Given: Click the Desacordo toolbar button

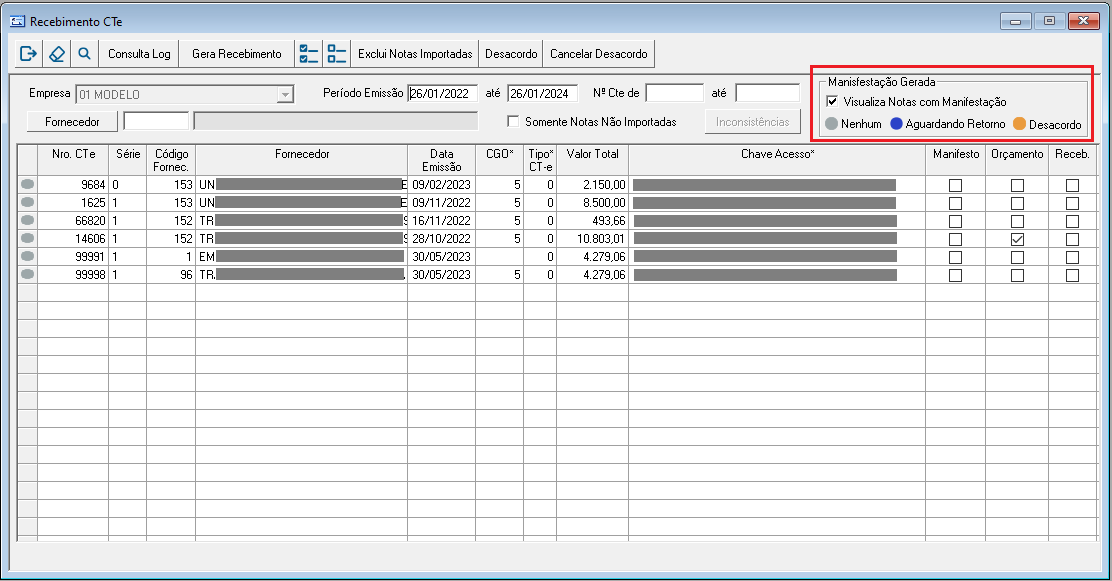Looking at the screenshot, I should click(511, 54).
